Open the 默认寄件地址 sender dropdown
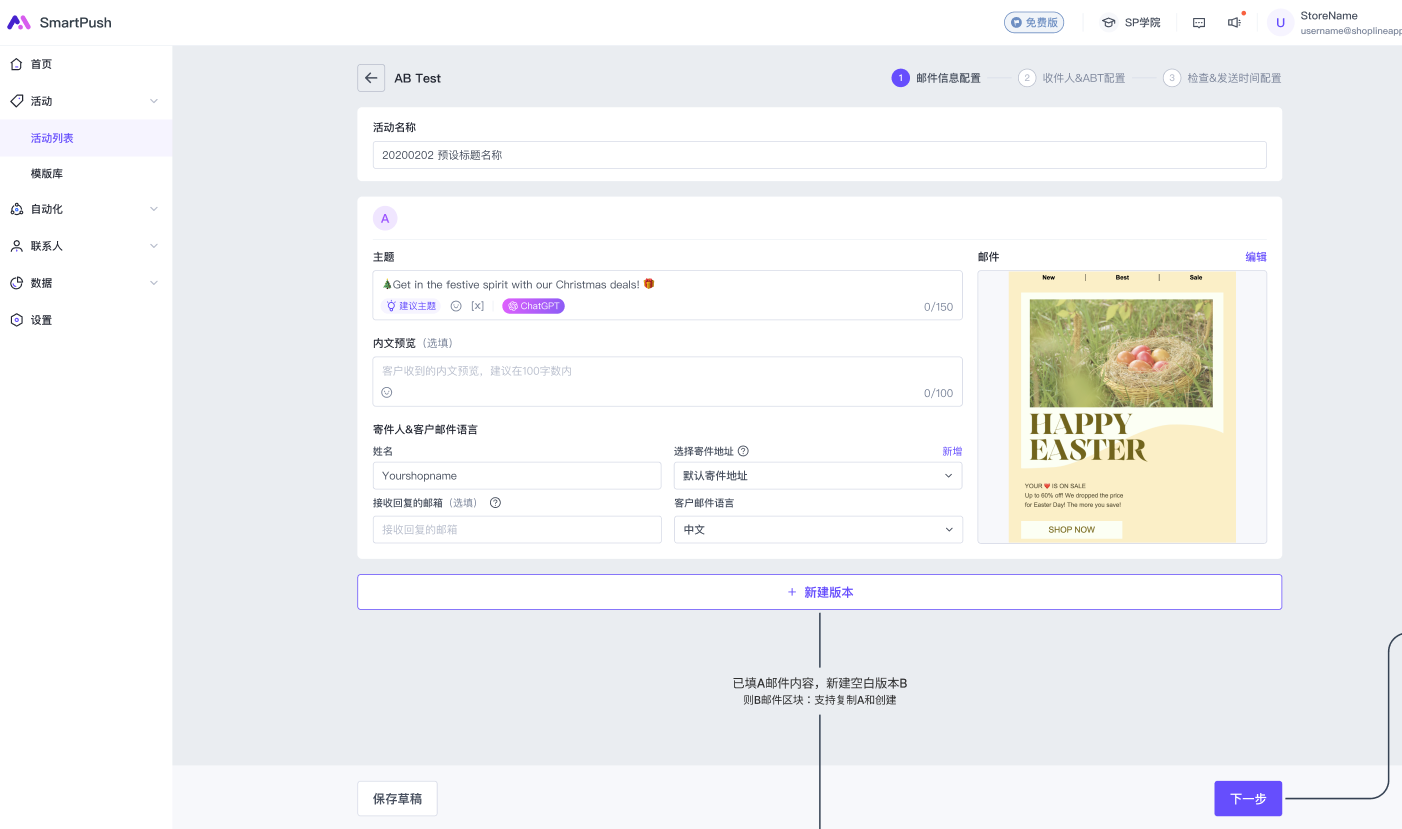Screen dimensions: 1402x829 [817, 476]
